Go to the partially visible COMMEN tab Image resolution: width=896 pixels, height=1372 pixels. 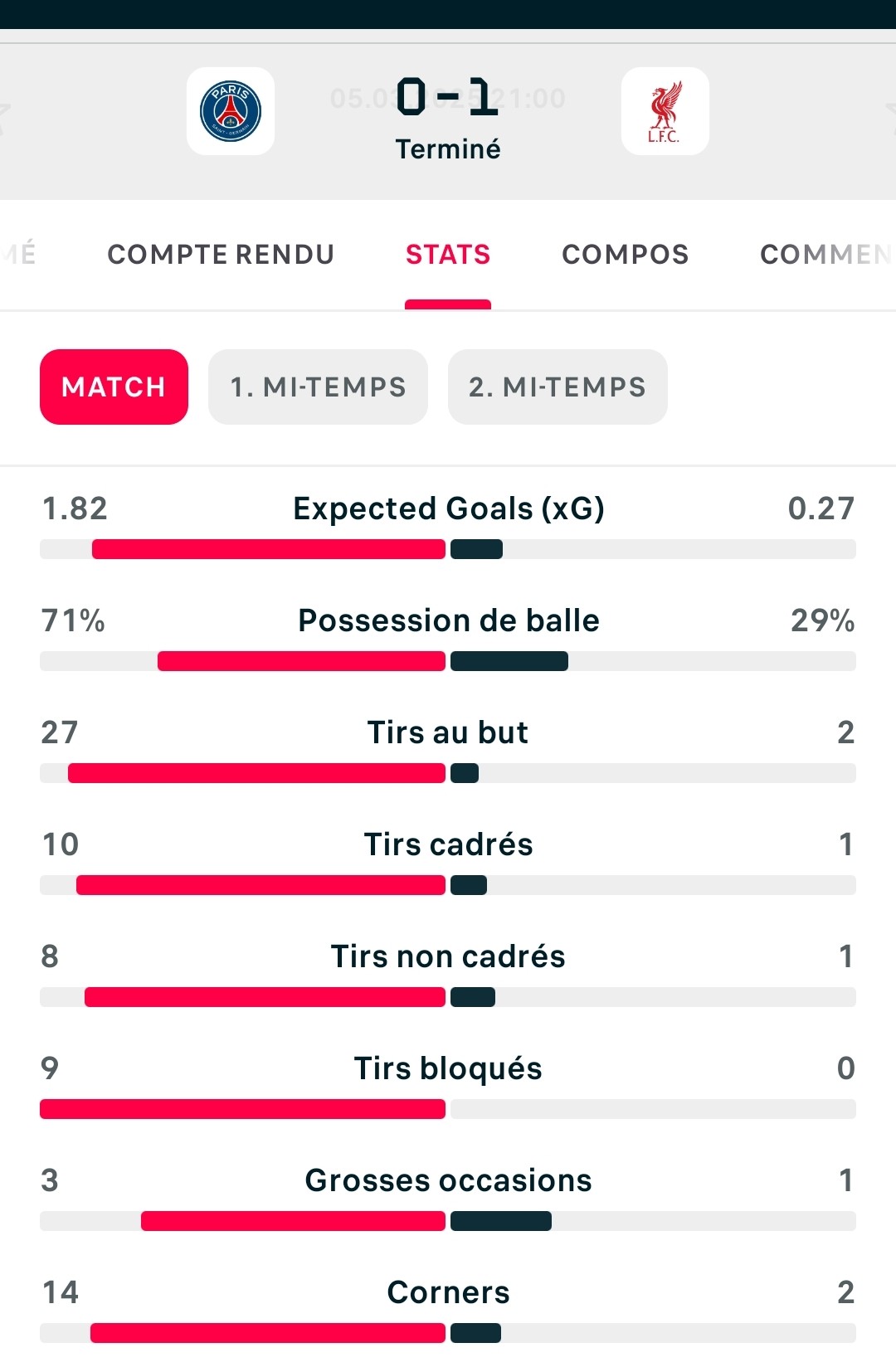point(826,254)
